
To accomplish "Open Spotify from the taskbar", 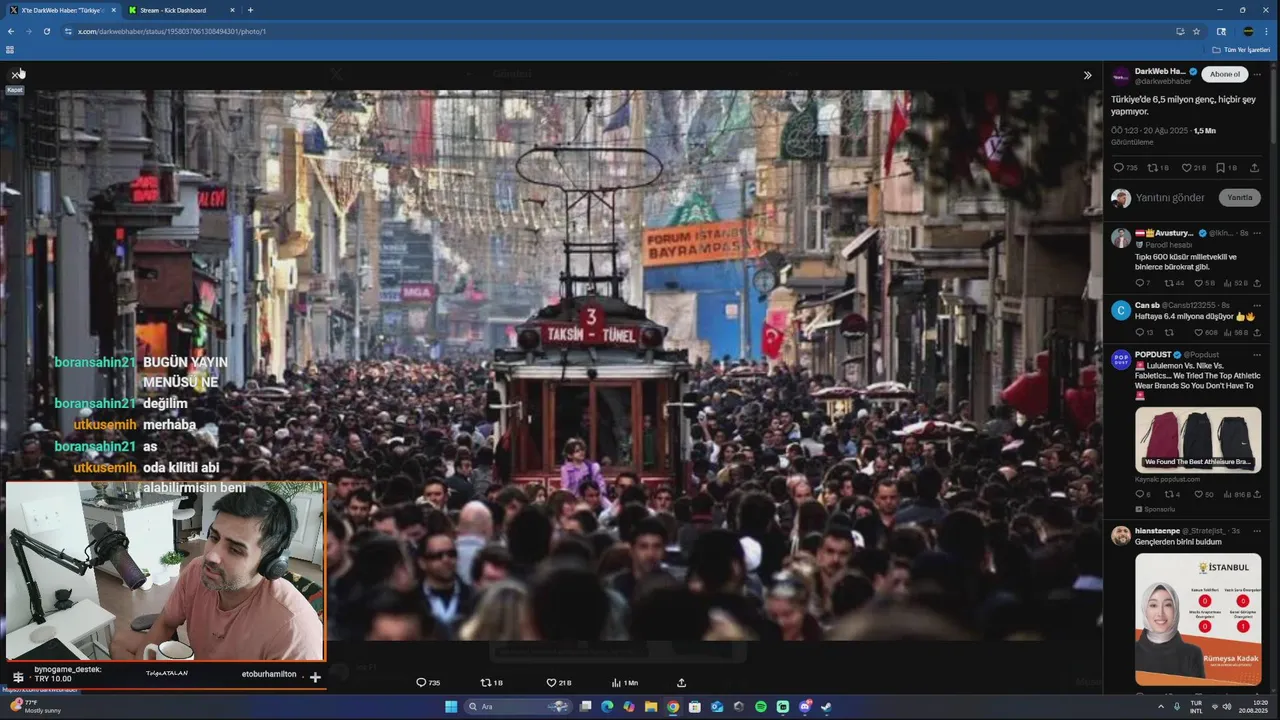I will pos(761,706).
